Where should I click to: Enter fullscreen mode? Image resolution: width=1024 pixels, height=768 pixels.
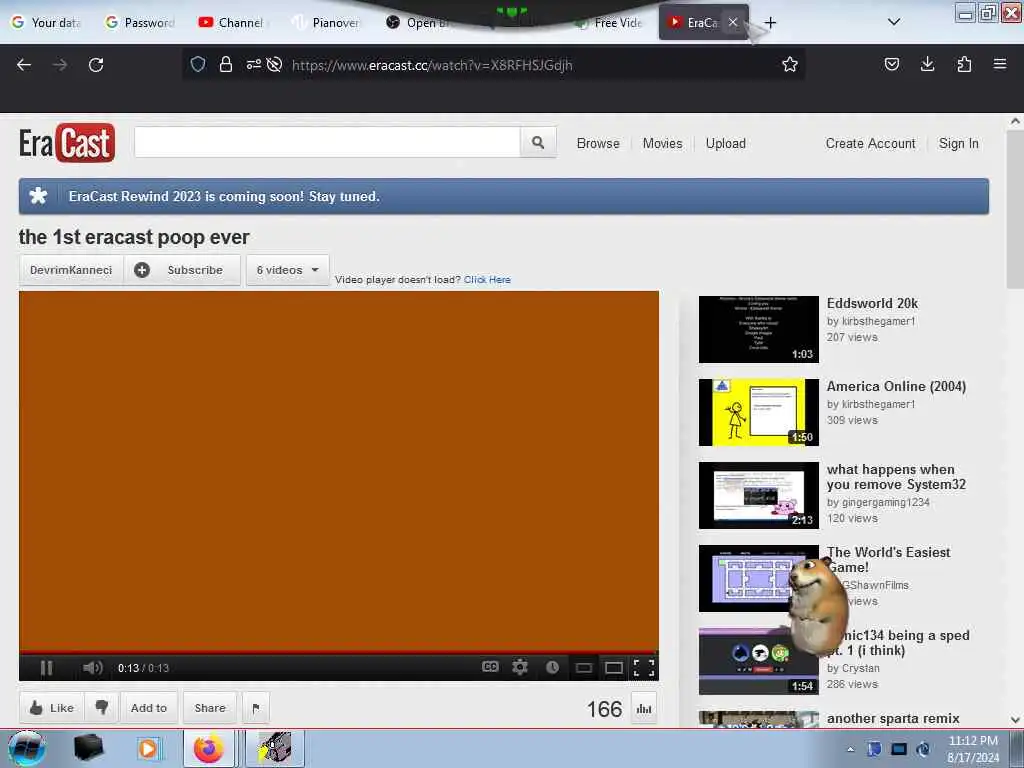coord(644,667)
